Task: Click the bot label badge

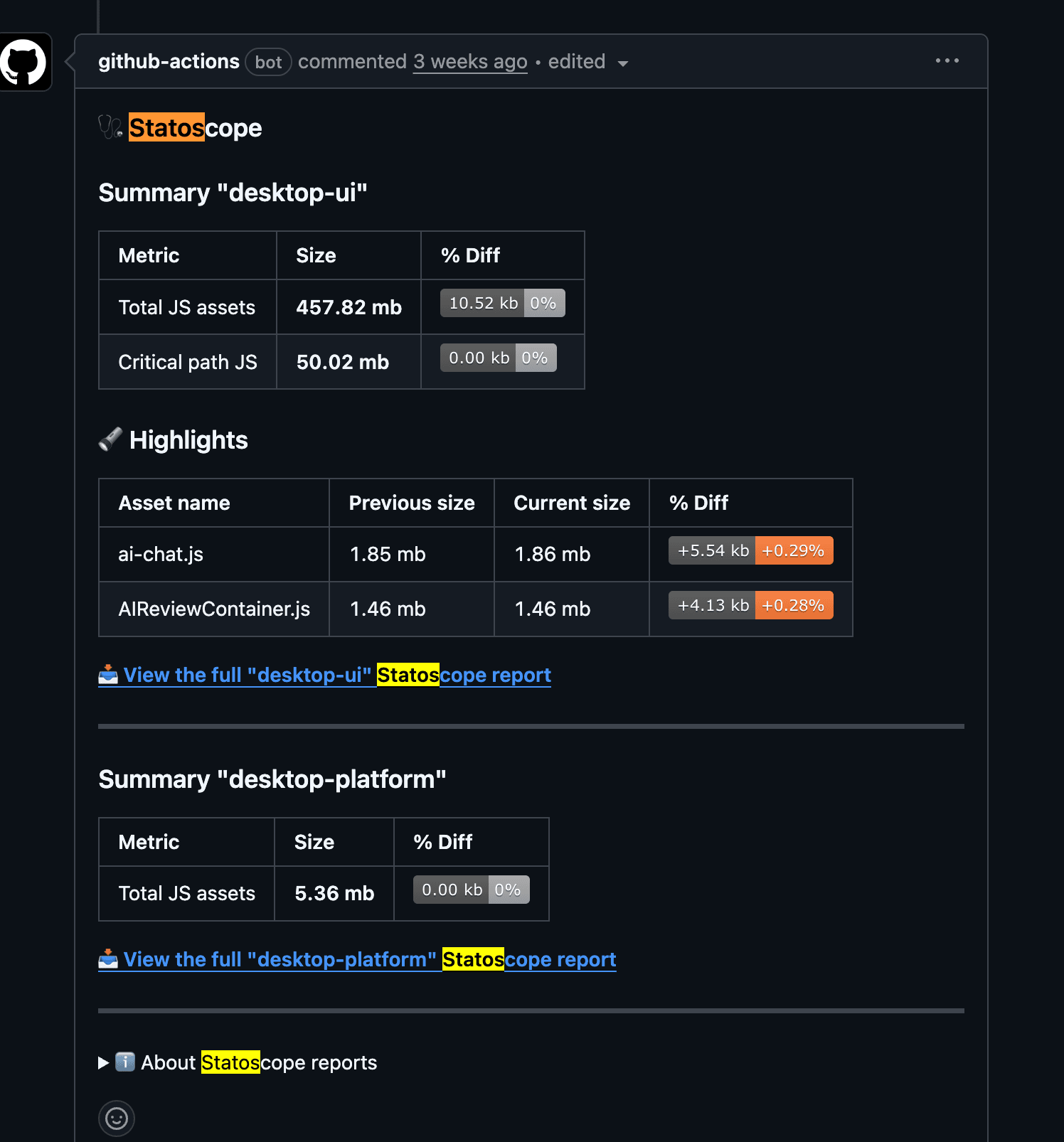Action: point(269,62)
